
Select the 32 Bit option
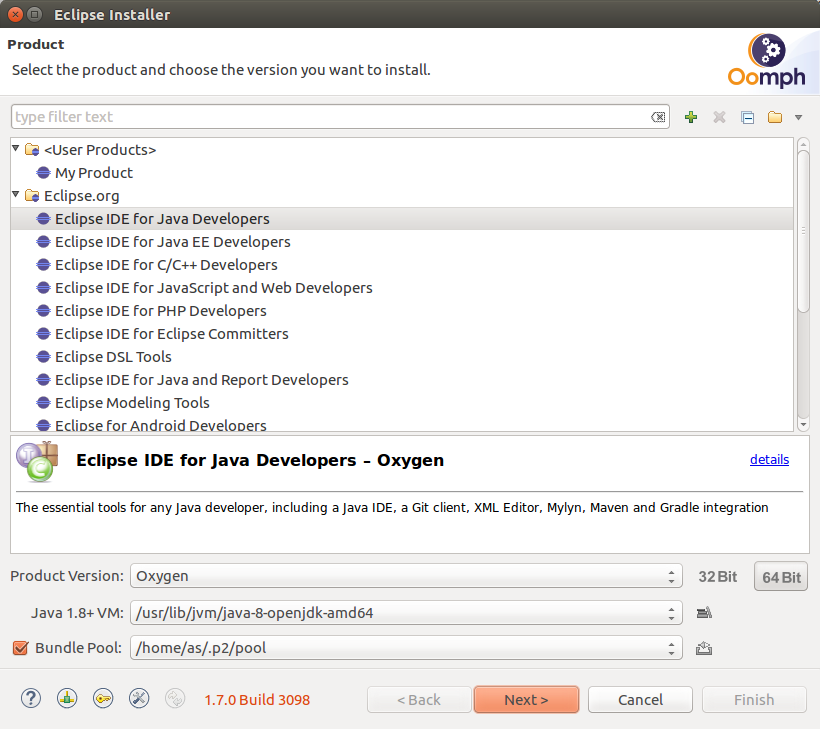point(717,577)
